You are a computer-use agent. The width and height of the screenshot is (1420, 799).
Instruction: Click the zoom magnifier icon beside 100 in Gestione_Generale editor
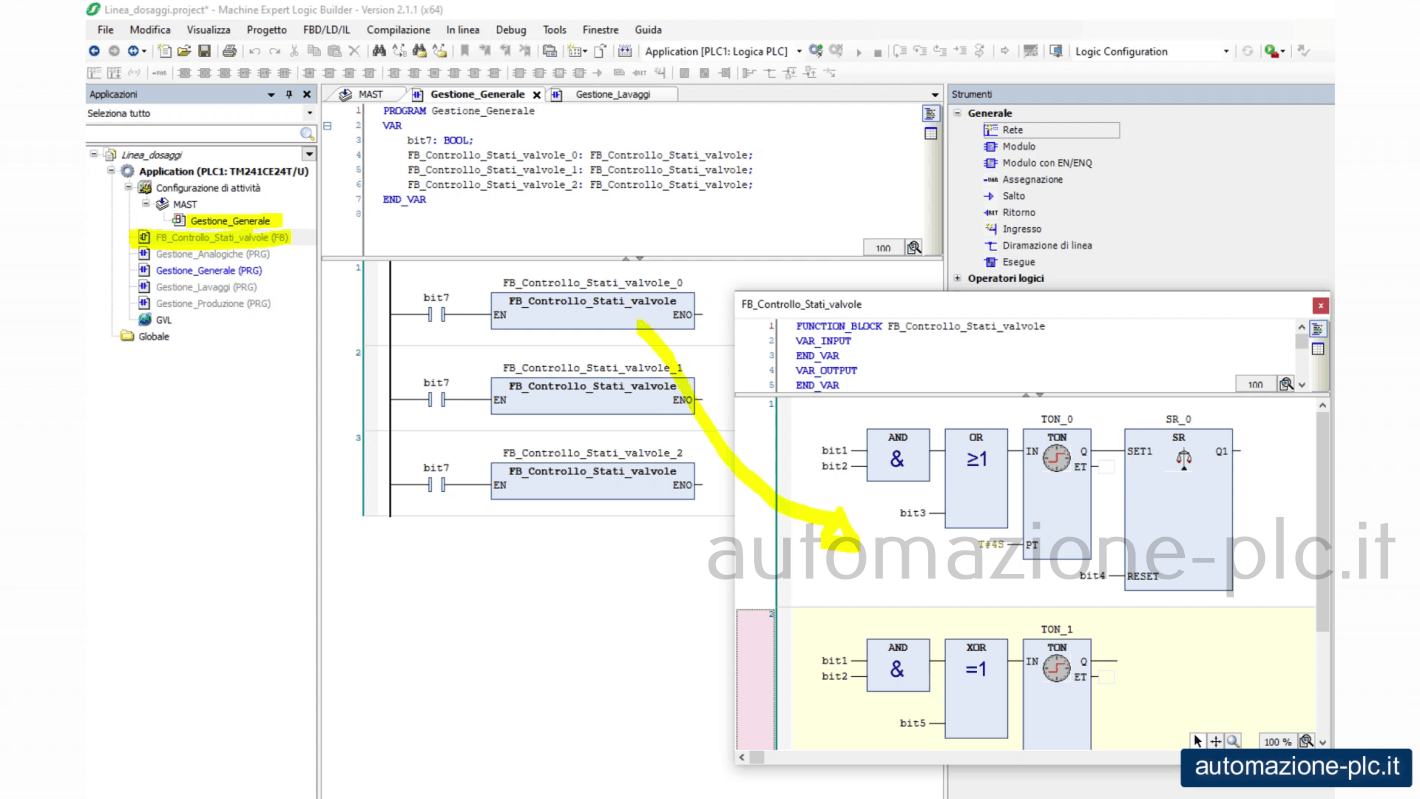click(914, 248)
